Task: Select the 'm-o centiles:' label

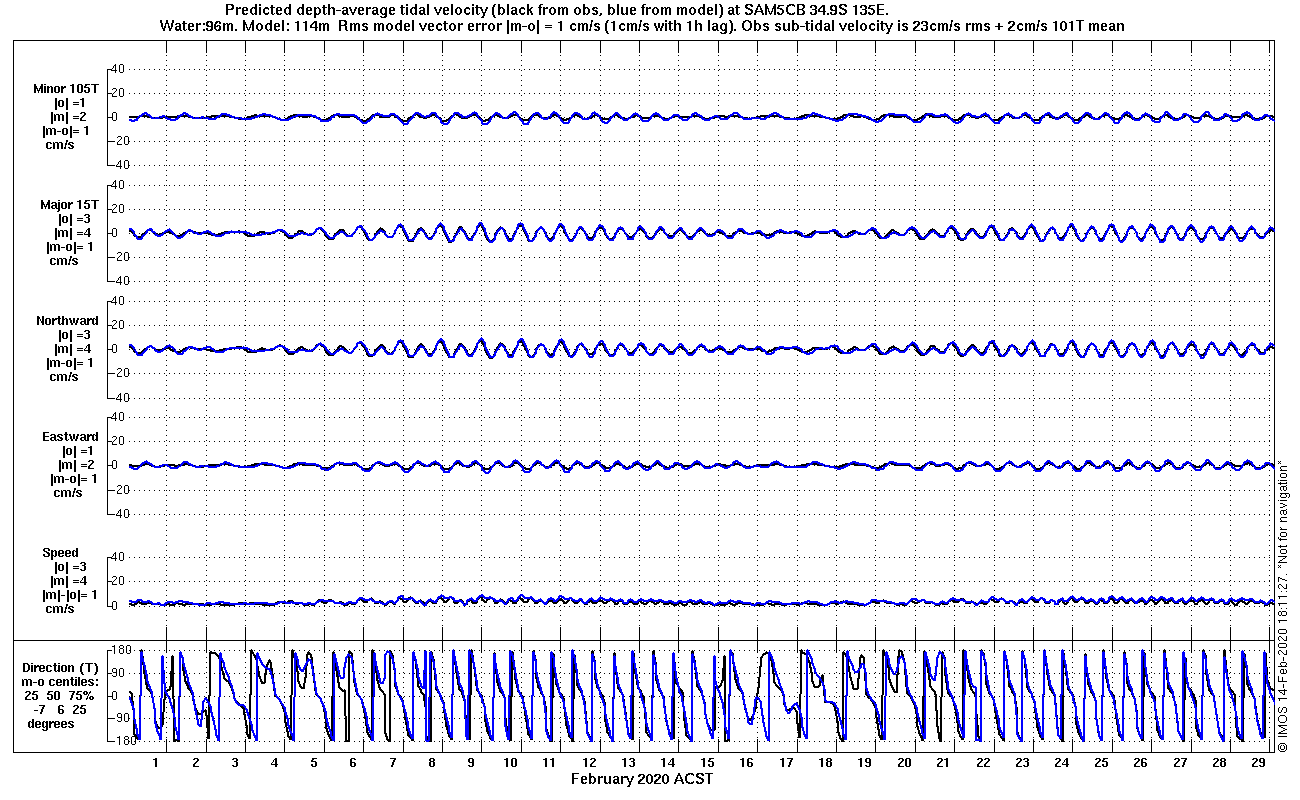Action: pyautogui.click(x=62, y=681)
